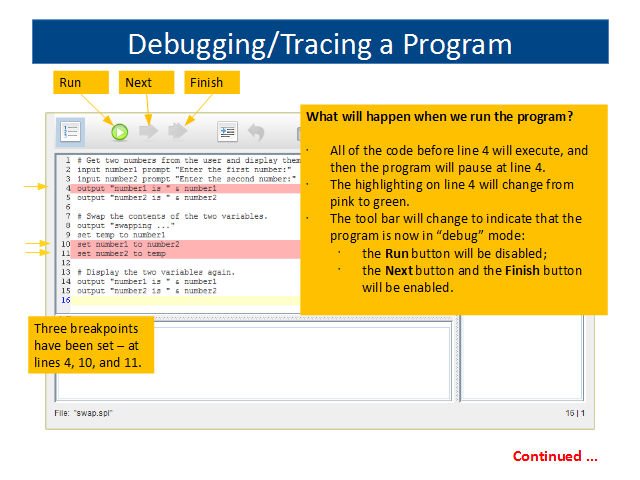This screenshot has height=480, width=640.
Task: Toggle breakpoint on line number 10
Action: click(x=66, y=244)
